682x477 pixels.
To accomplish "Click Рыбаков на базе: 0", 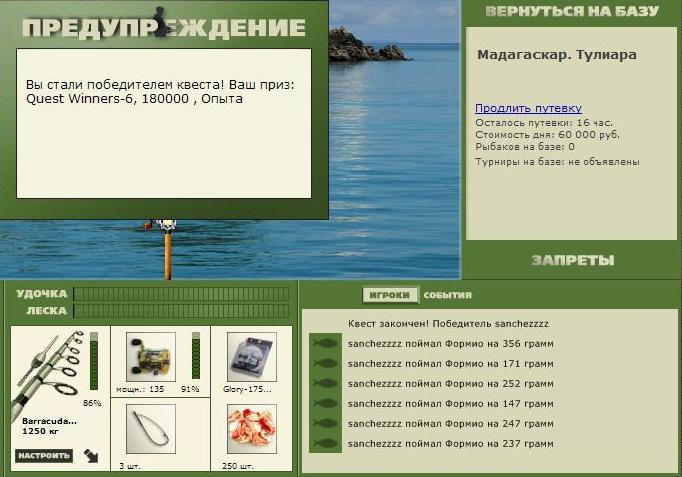I will click(525, 147).
